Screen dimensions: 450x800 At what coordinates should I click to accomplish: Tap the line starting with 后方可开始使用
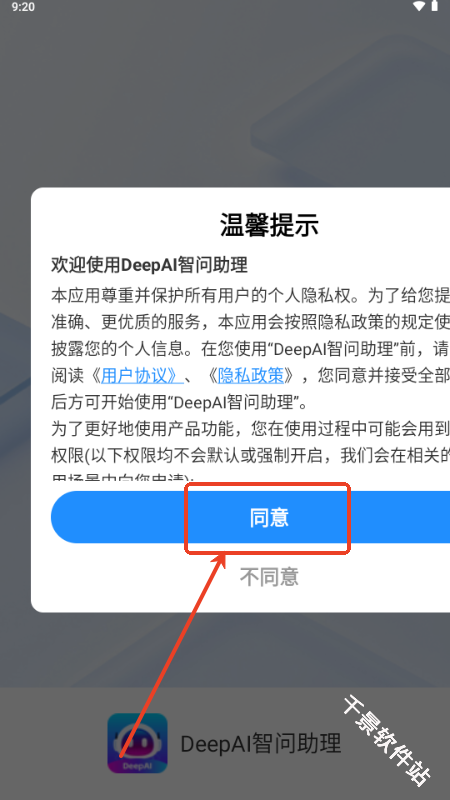click(x=180, y=403)
